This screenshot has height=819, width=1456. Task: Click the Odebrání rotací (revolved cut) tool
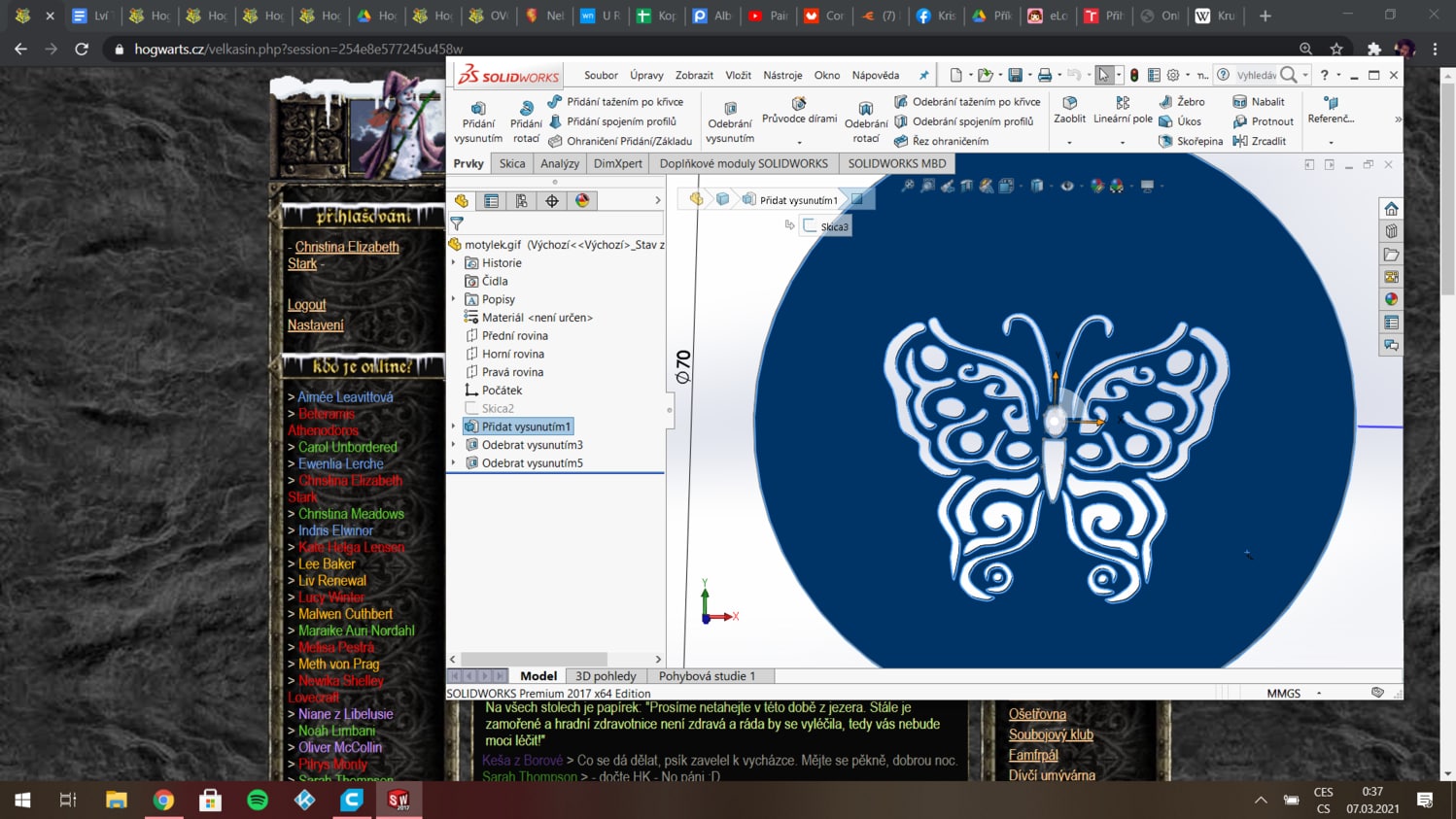(866, 122)
